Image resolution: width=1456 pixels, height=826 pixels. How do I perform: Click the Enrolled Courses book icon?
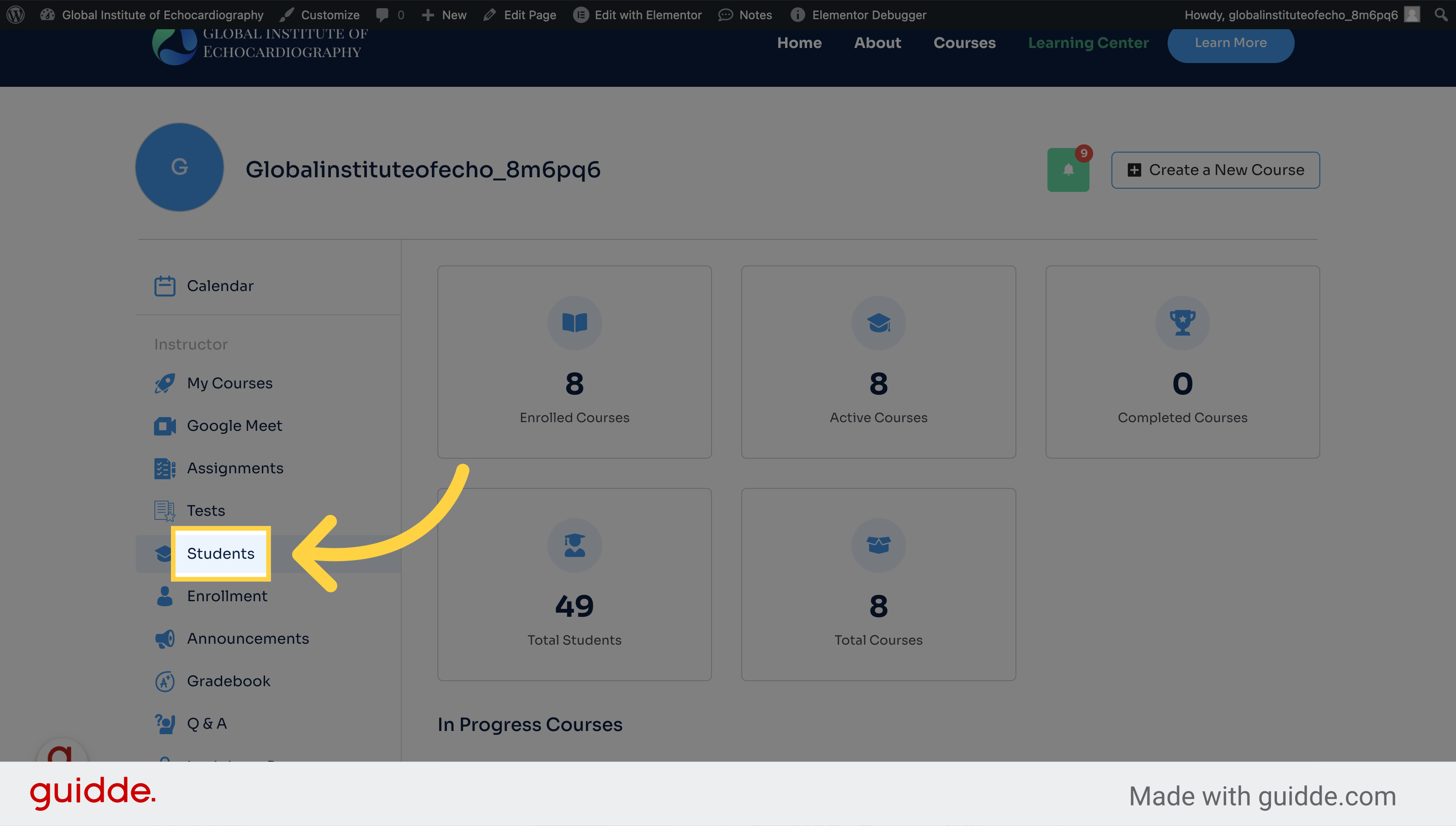click(x=574, y=323)
